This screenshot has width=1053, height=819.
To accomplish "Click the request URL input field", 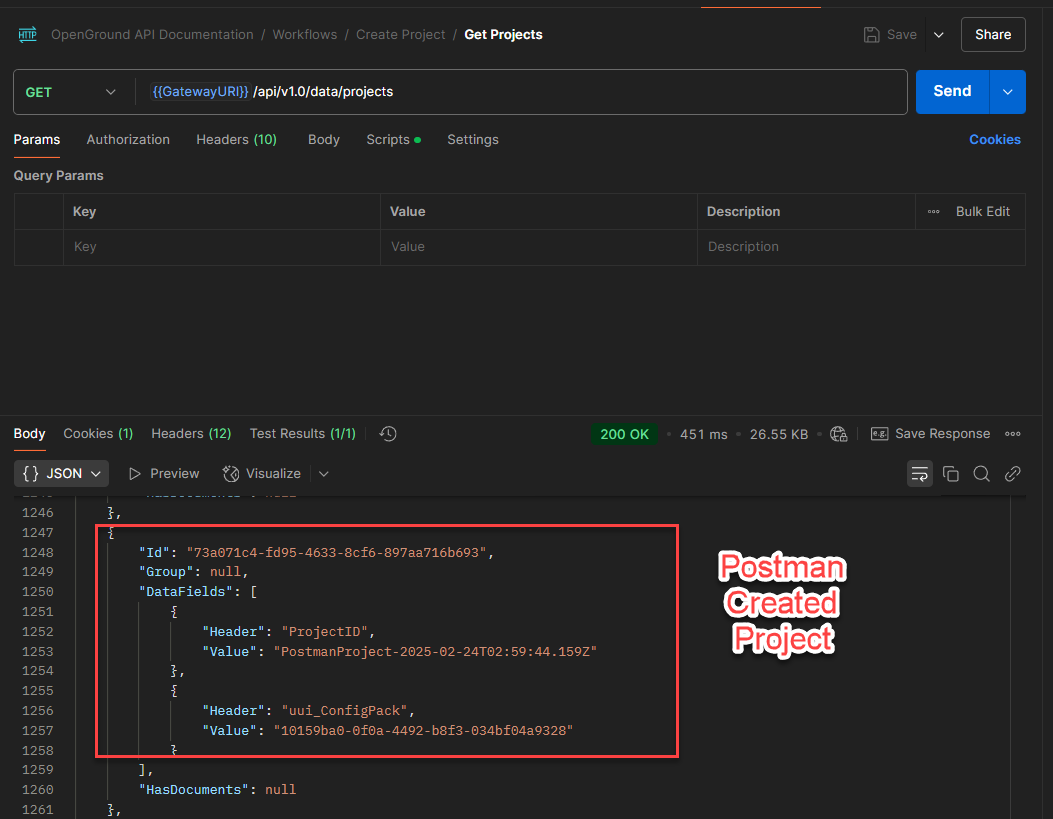I will pos(524,92).
